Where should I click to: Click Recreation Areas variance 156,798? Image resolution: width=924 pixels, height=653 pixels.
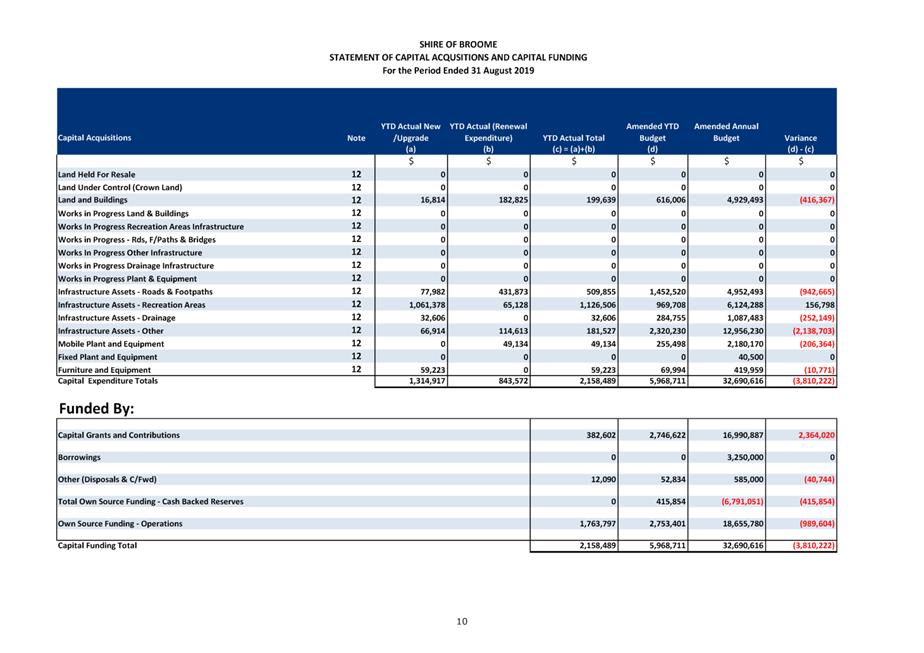tap(820, 305)
